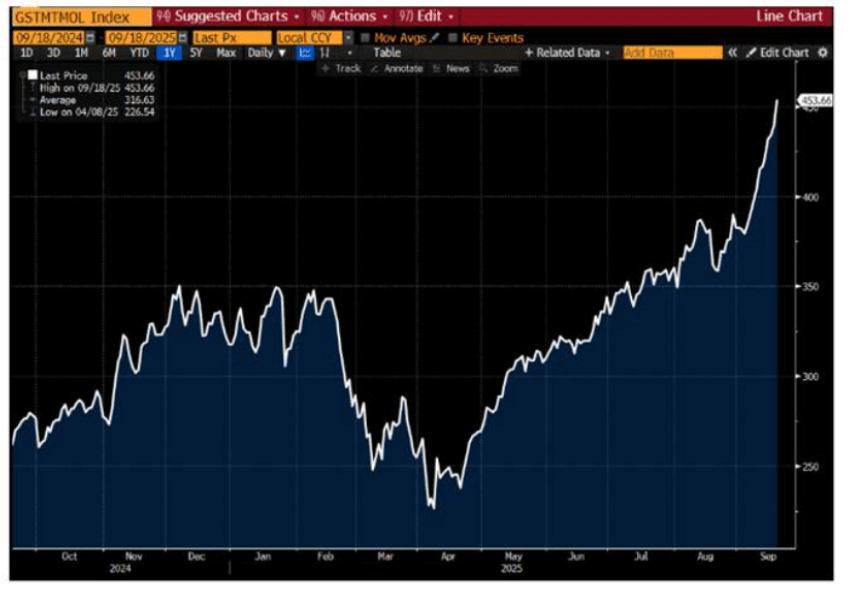Switch to the Table view
Viewport: 850px width, 595px height.
pos(387,53)
